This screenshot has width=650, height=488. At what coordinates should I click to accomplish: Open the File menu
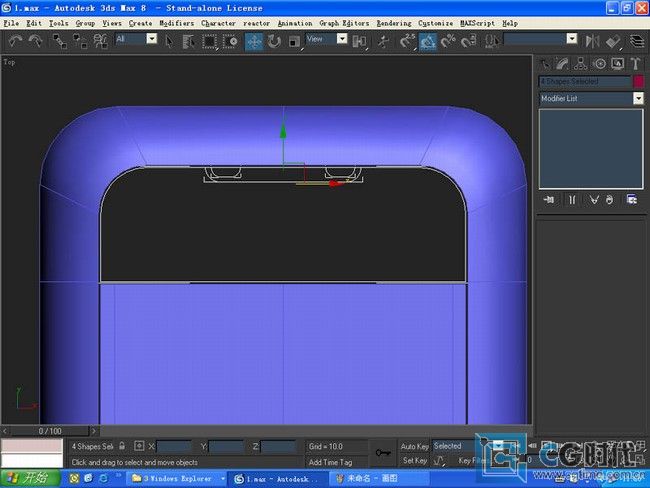pos(11,23)
